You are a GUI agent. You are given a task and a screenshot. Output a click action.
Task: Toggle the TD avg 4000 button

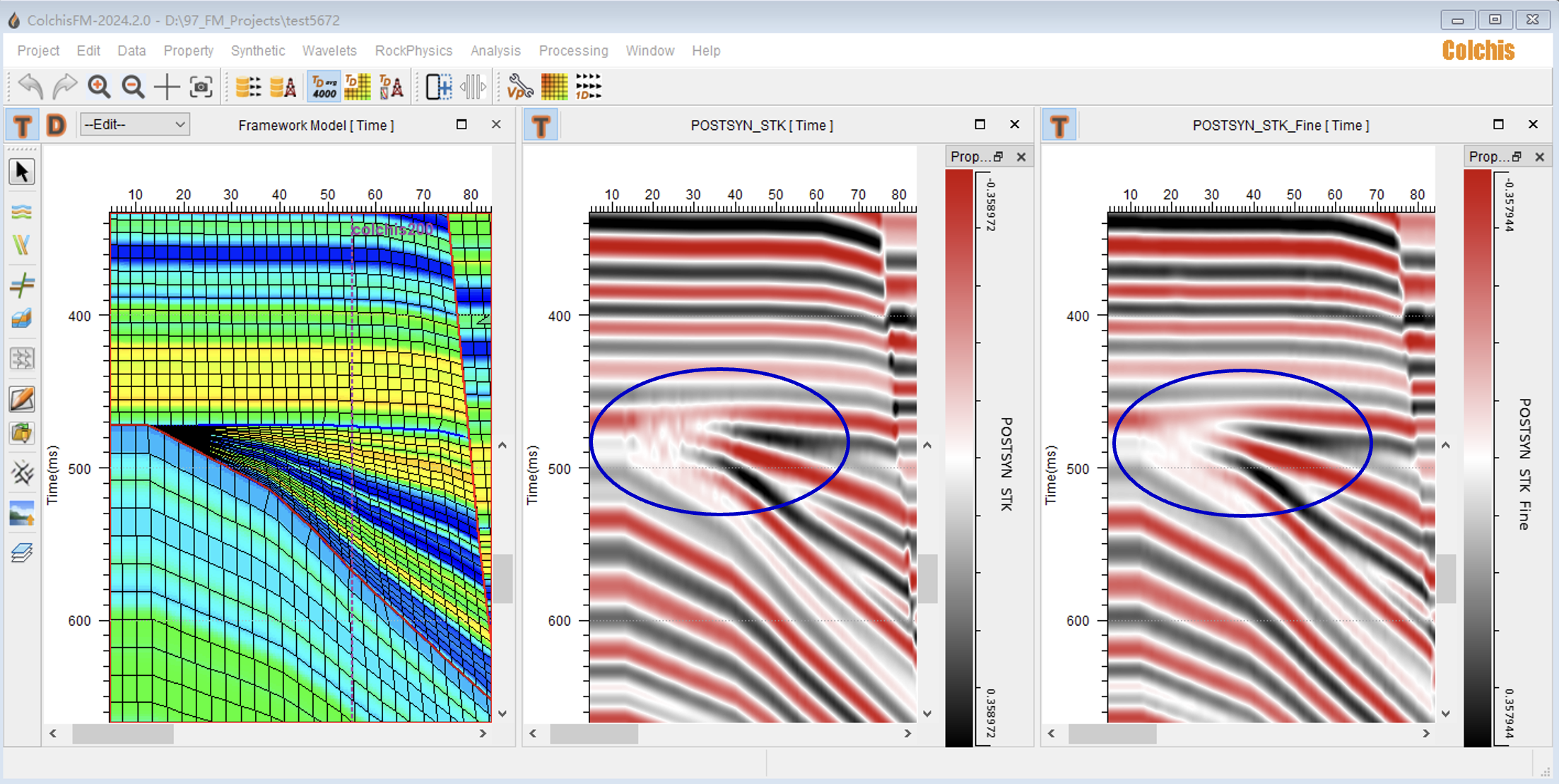pos(324,87)
